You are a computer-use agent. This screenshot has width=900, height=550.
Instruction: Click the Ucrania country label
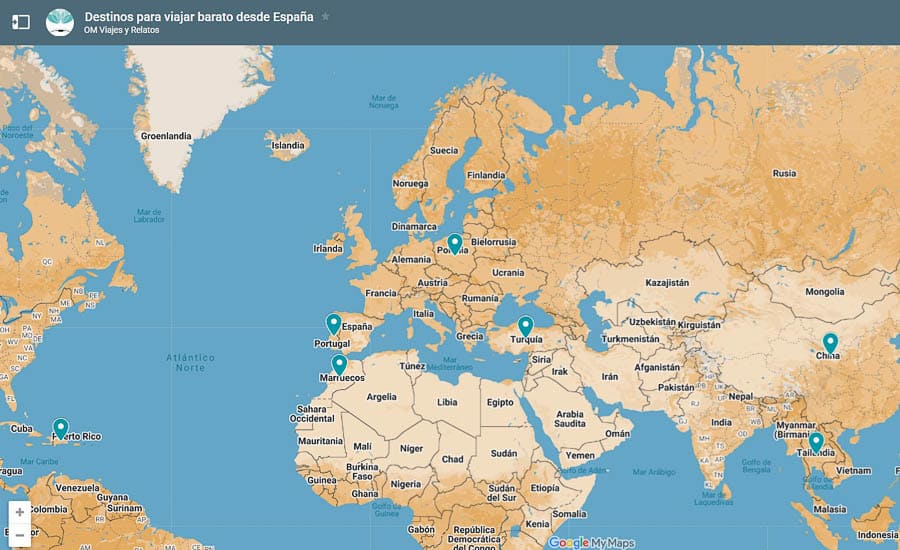coord(507,273)
